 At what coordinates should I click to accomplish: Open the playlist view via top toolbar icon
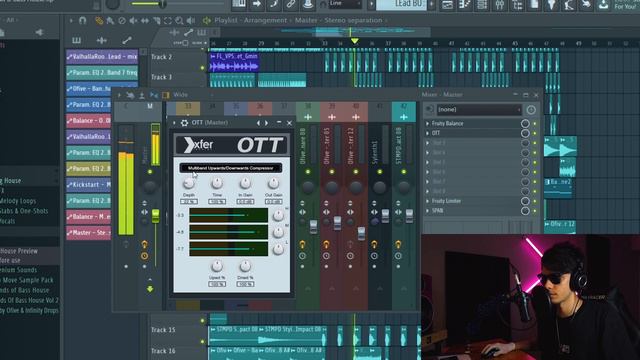(x=447, y=4)
